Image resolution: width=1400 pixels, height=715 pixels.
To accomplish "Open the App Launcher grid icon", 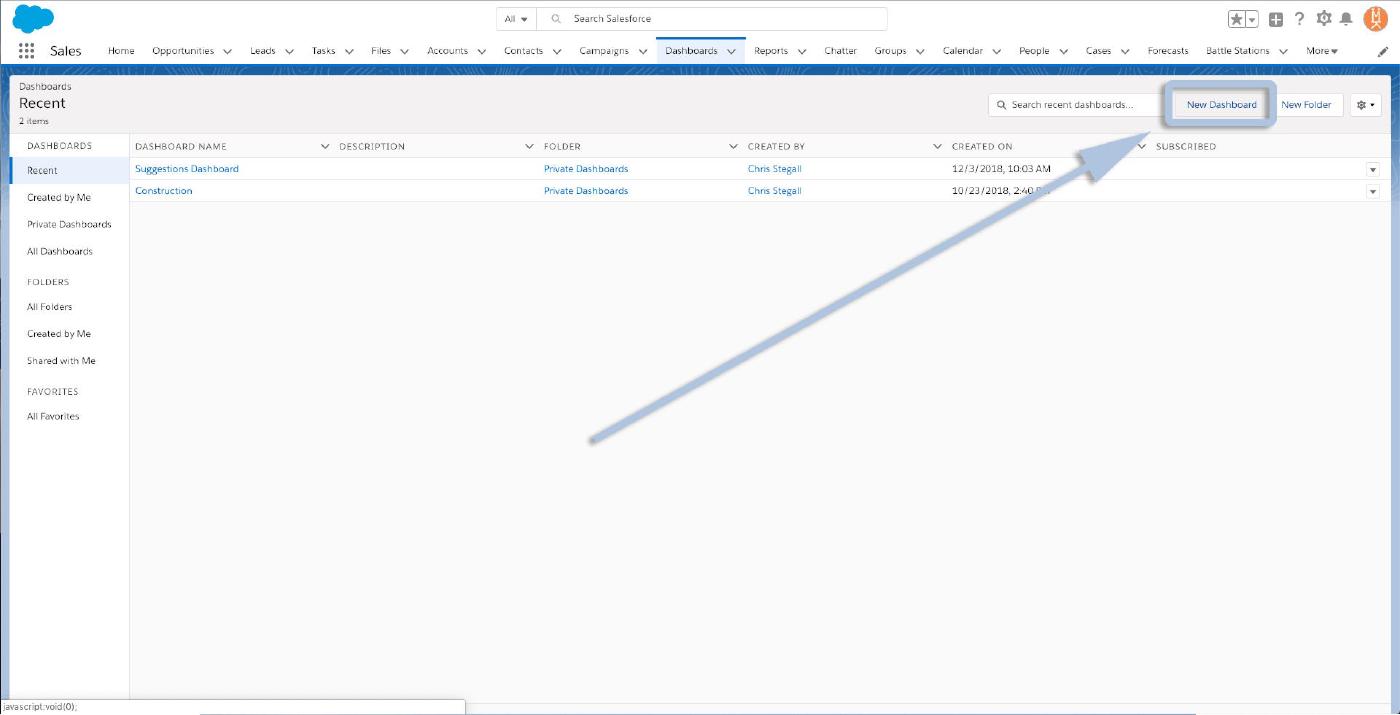I will (27, 51).
